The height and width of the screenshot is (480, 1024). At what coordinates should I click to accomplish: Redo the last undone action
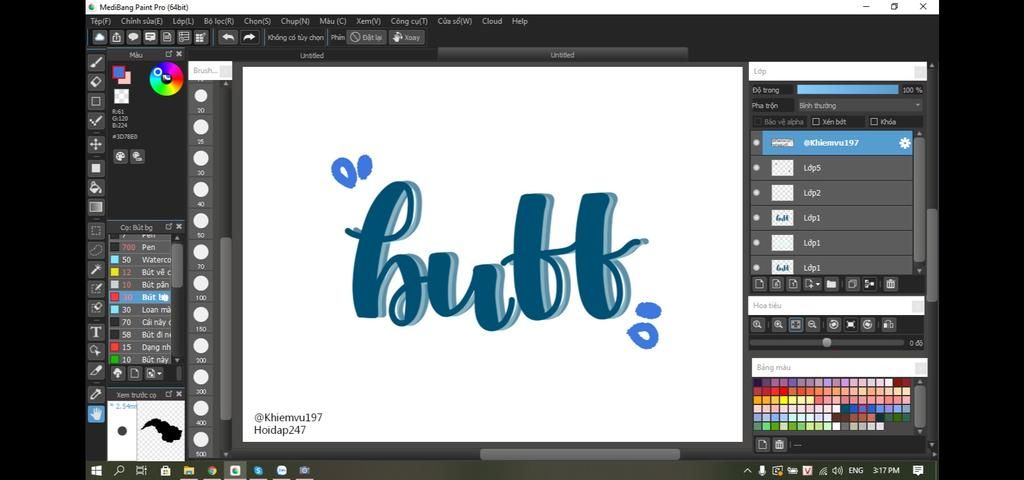[x=249, y=37]
